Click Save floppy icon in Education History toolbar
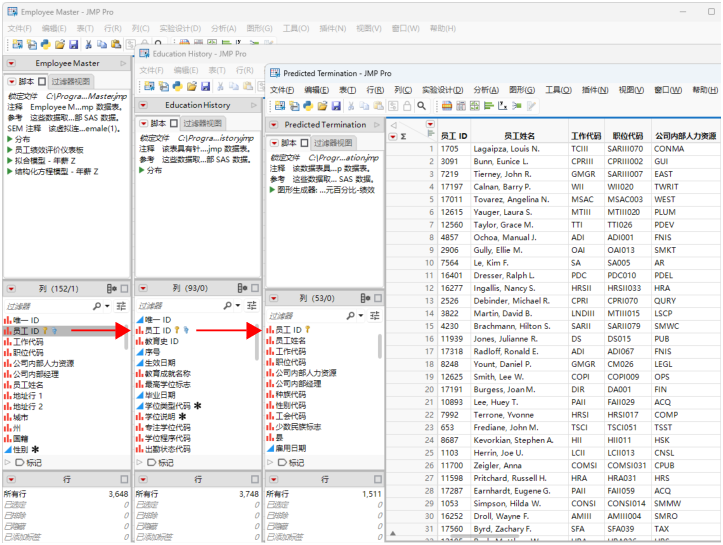 click(206, 86)
